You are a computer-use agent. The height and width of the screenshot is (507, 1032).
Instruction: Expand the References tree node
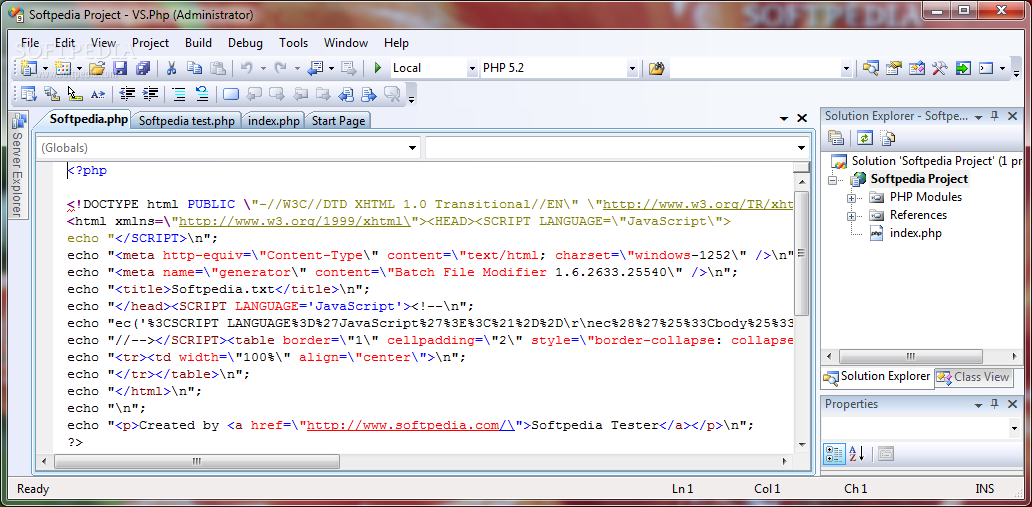click(x=851, y=215)
